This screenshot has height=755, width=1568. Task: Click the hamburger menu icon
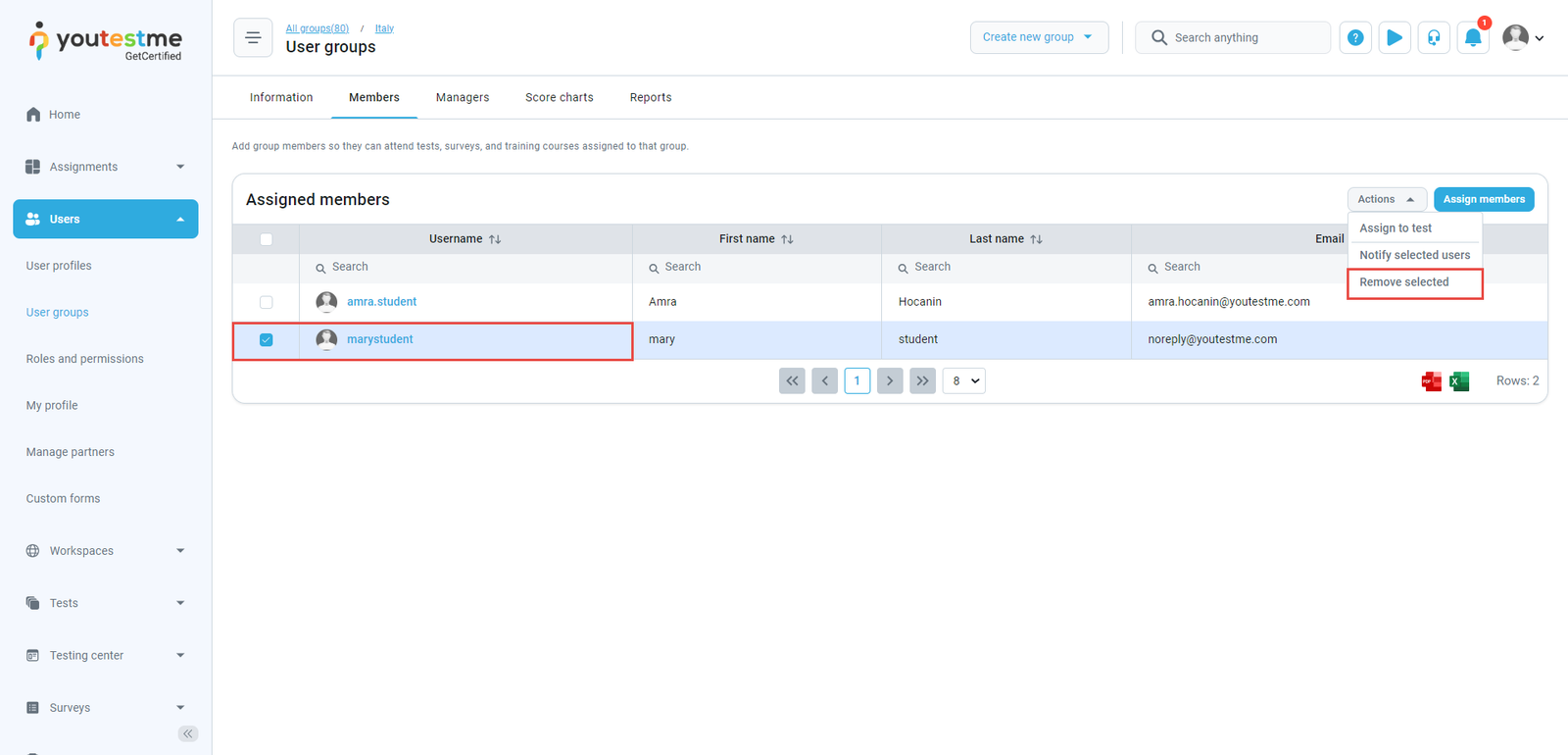click(x=253, y=38)
